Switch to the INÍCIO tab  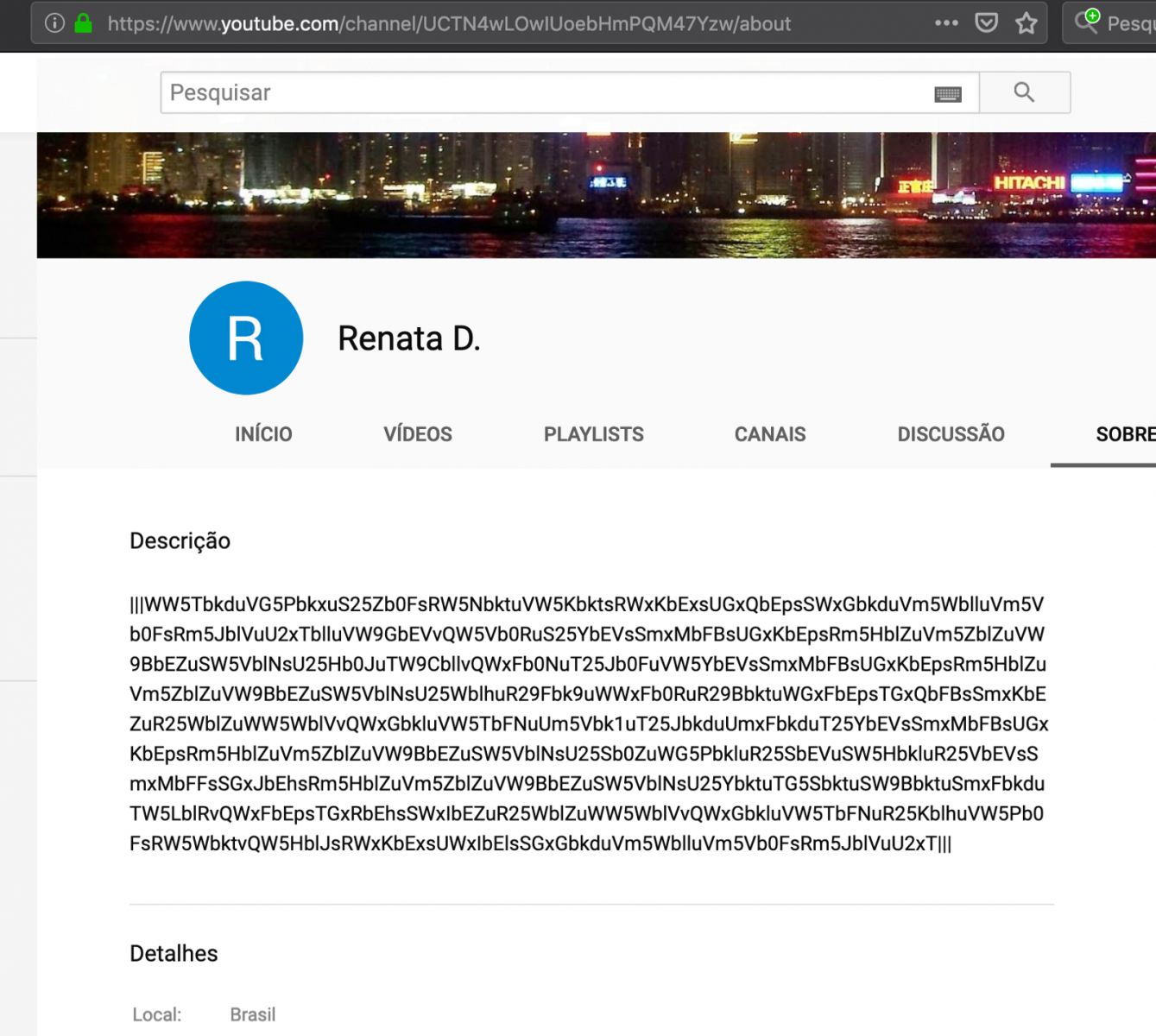point(263,434)
